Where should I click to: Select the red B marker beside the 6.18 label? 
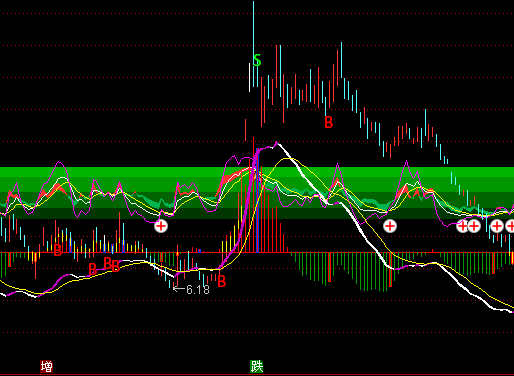(222, 281)
